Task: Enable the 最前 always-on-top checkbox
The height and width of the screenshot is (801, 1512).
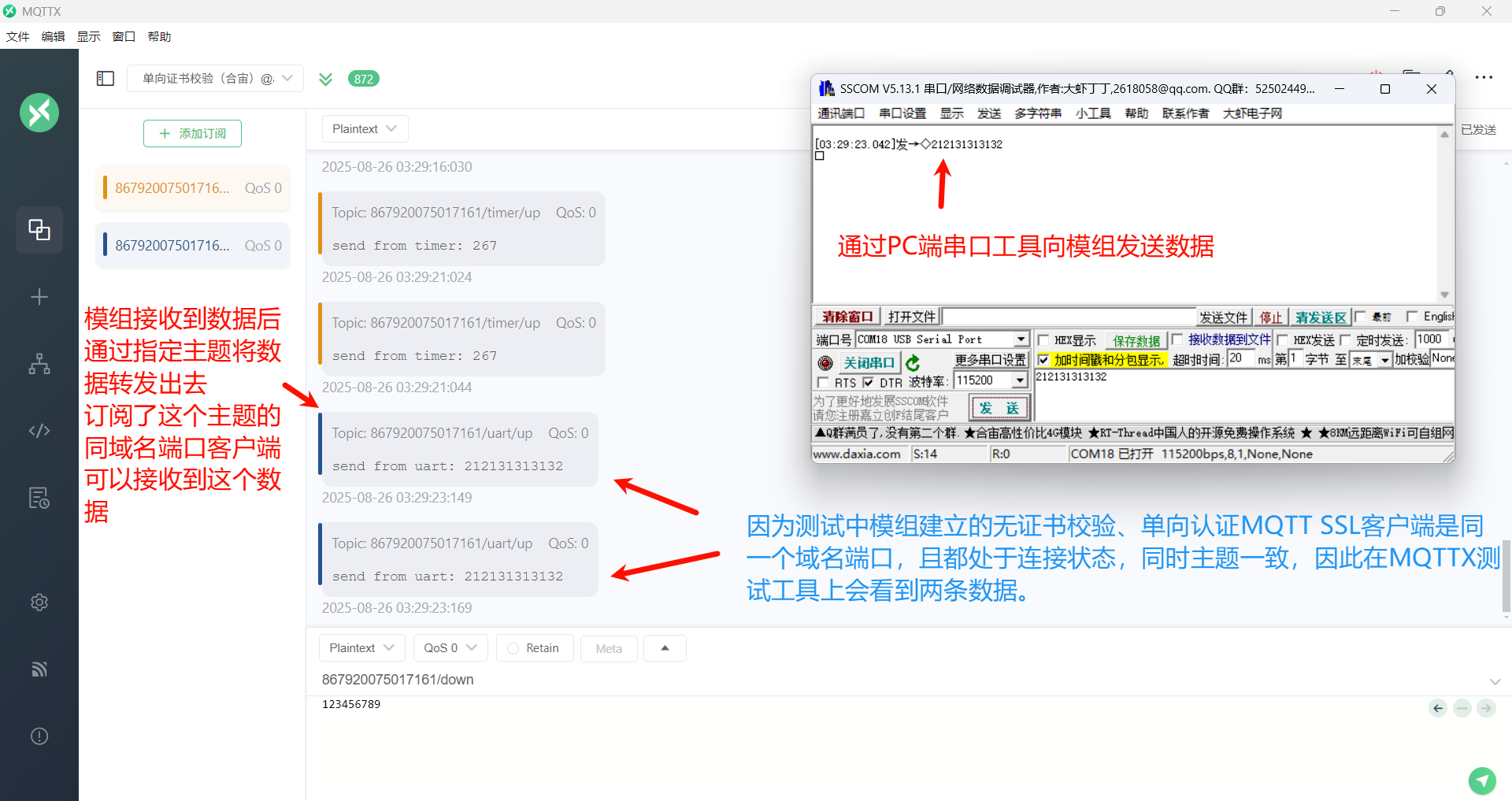Action: [x=1360, y=317]
